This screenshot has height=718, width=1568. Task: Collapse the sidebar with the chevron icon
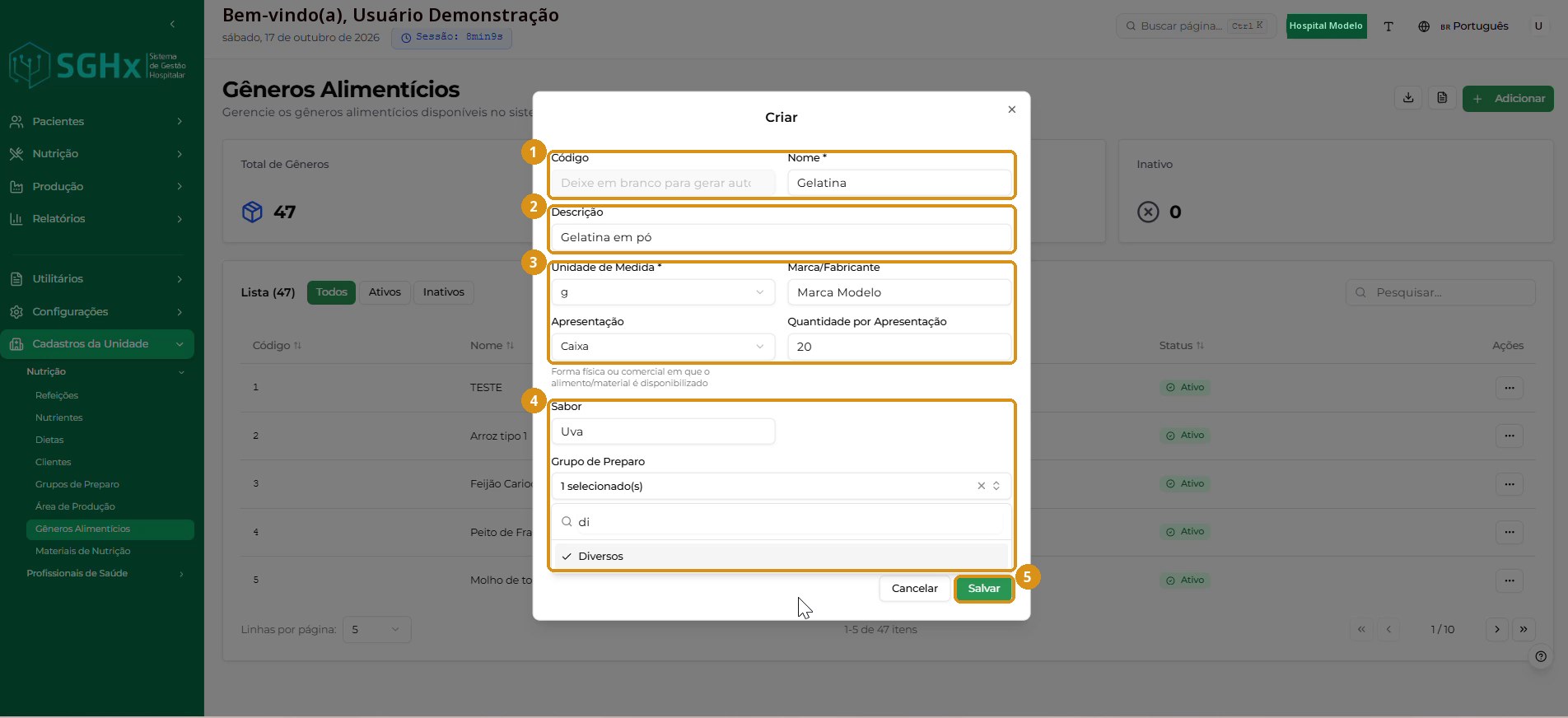172,25
